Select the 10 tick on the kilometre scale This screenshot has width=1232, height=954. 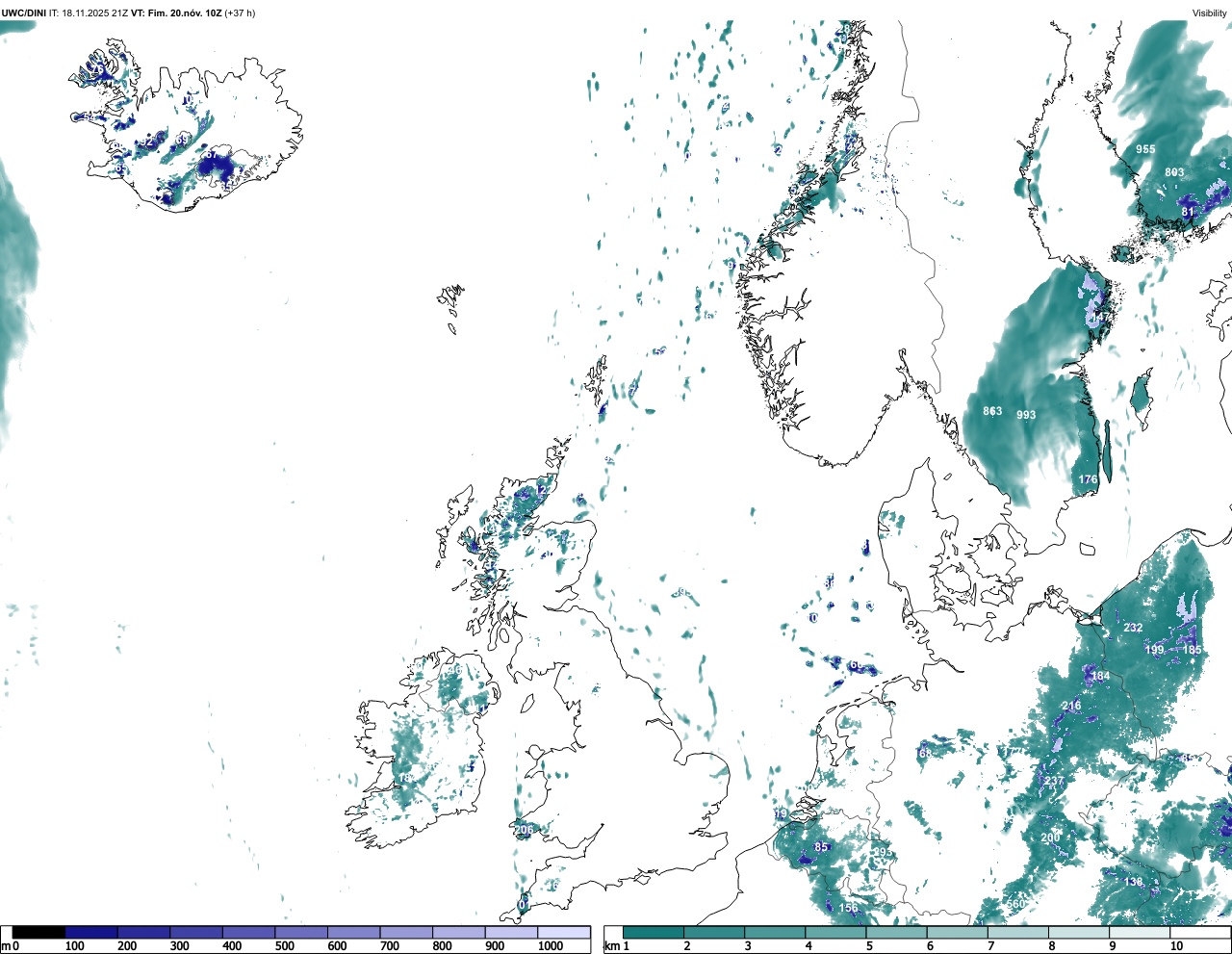click(1176, 947)
